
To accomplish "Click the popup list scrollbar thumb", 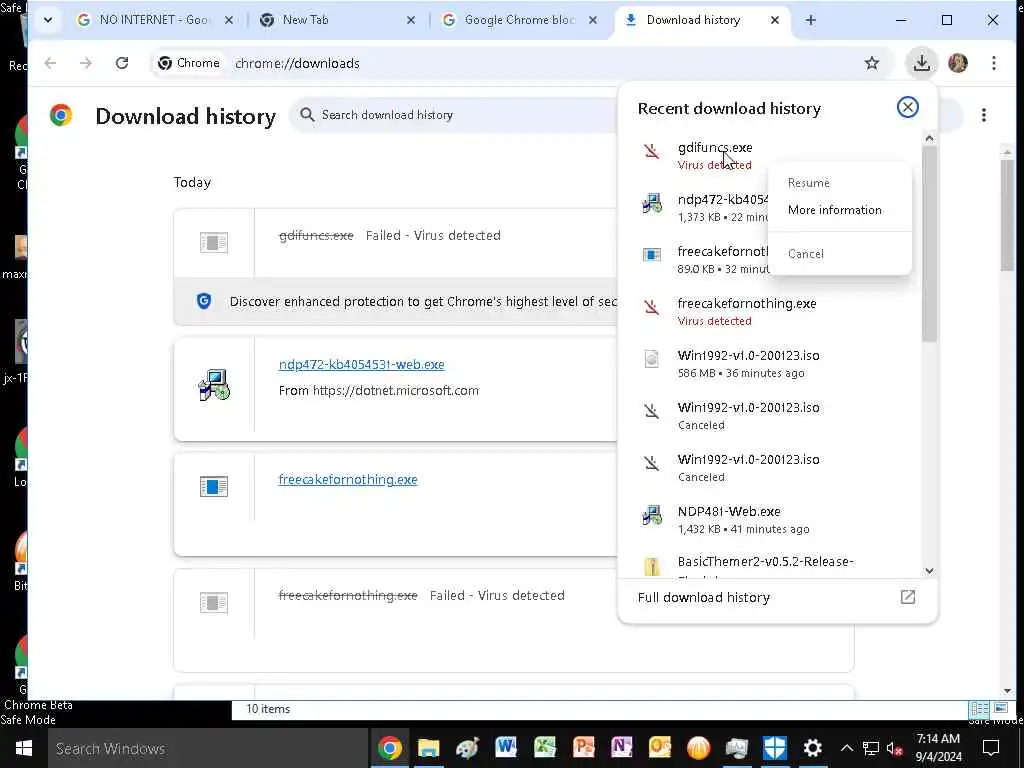I will tap(929, 243).
